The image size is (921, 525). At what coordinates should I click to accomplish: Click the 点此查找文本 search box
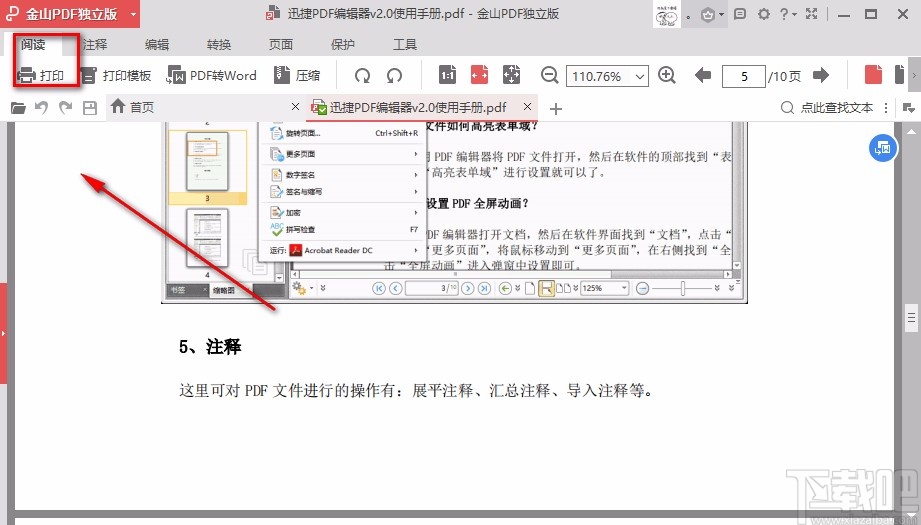click(827, 108)
